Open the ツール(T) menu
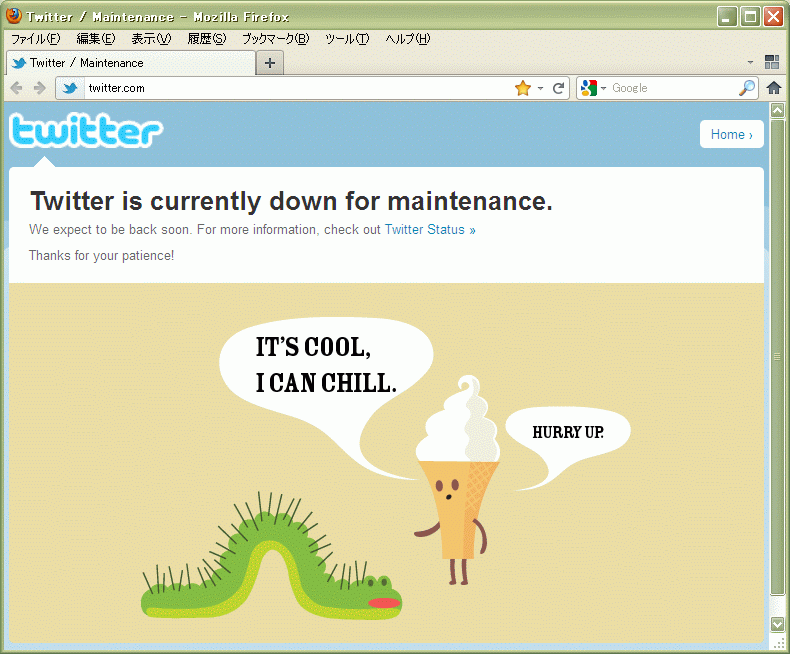This screenshot has height=654, width=790. pos(347,39)
